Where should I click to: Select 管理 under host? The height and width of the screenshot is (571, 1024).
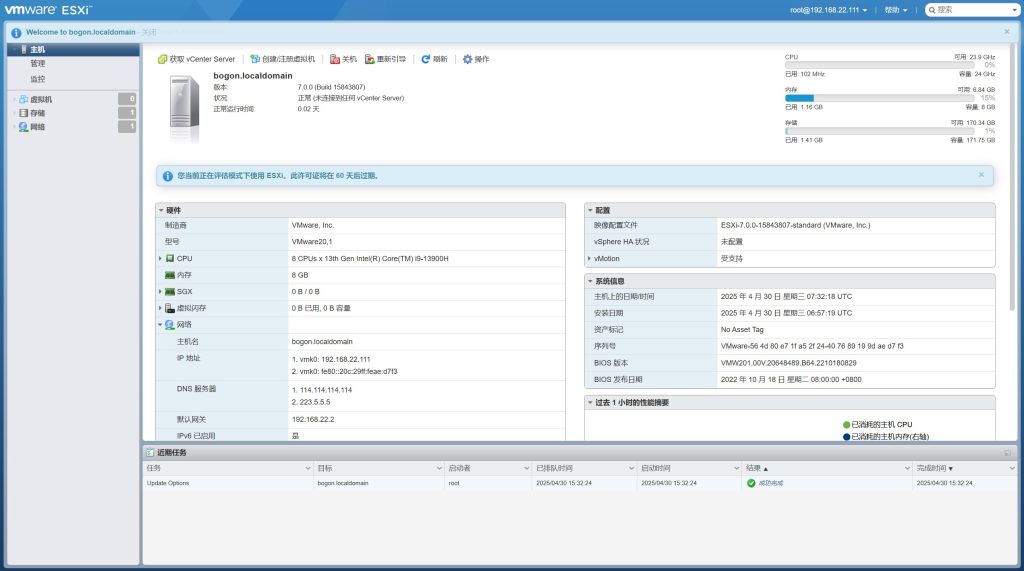tap(38, 64)
